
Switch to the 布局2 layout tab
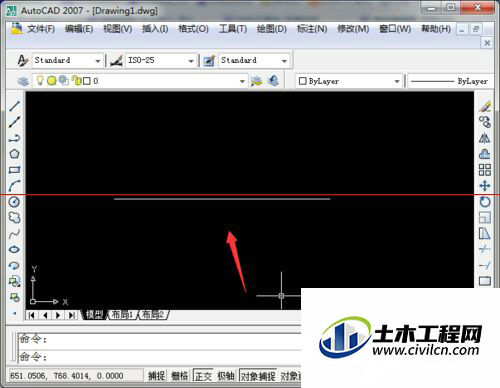[153, 314]
